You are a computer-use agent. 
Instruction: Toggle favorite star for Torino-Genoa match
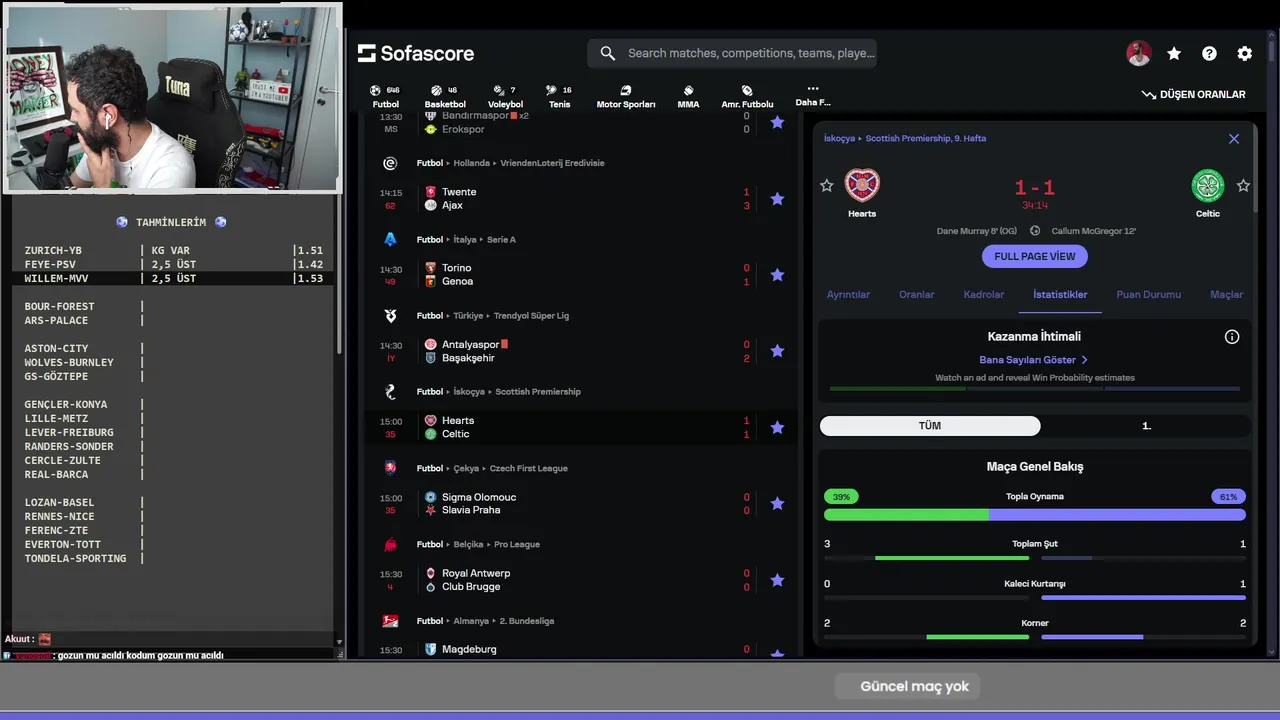777,275
